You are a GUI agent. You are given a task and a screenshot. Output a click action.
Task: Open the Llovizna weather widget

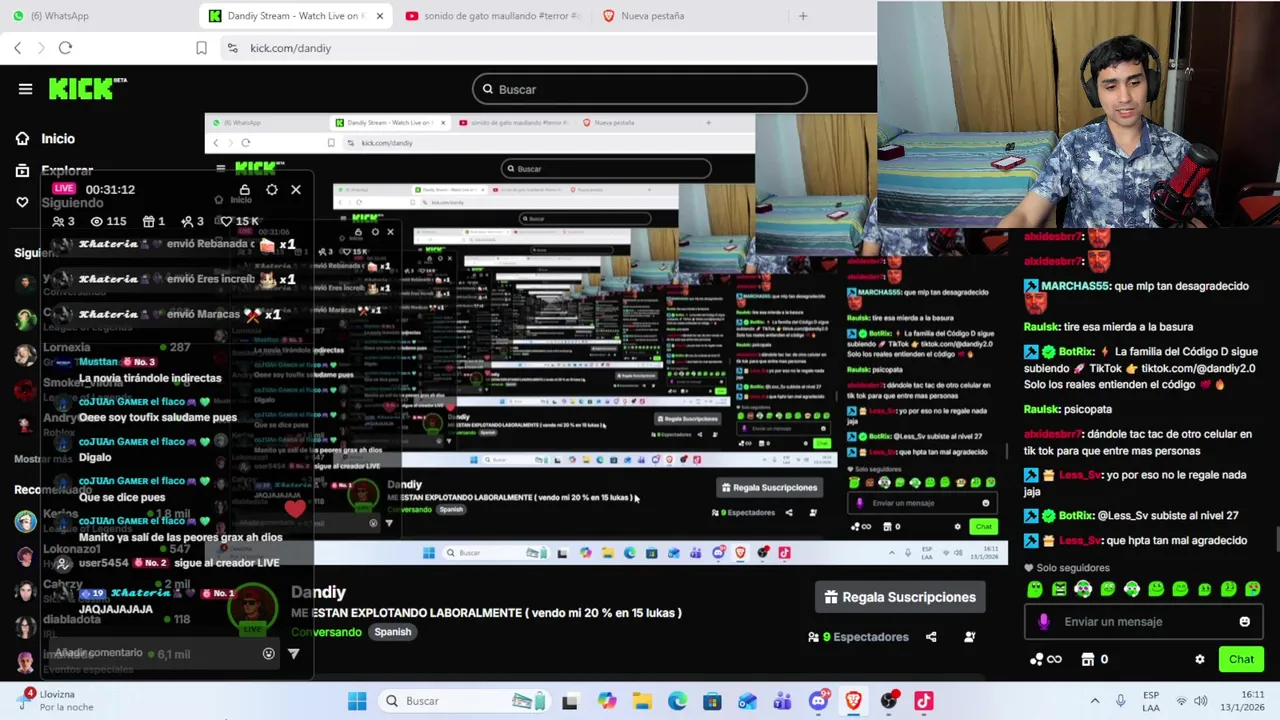(x=55, y=701)
